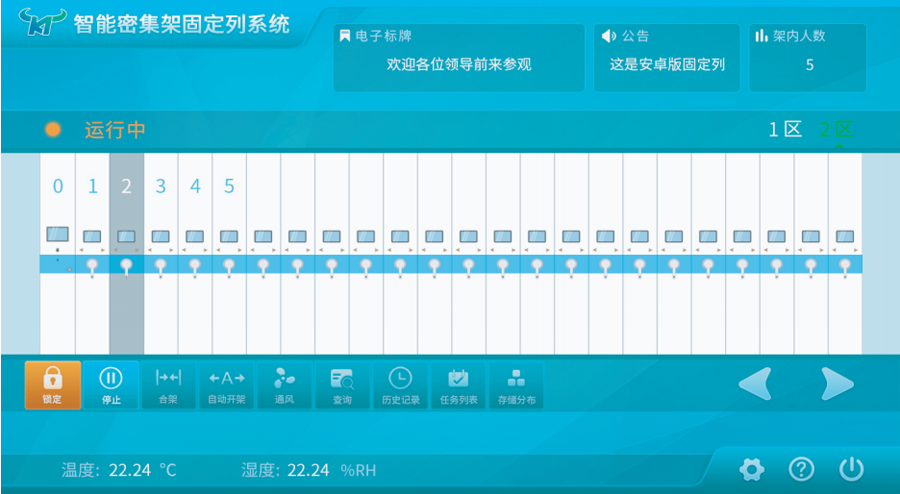
Task: Open 存储分布 storage distribution icon
Action: coord(517,378)
